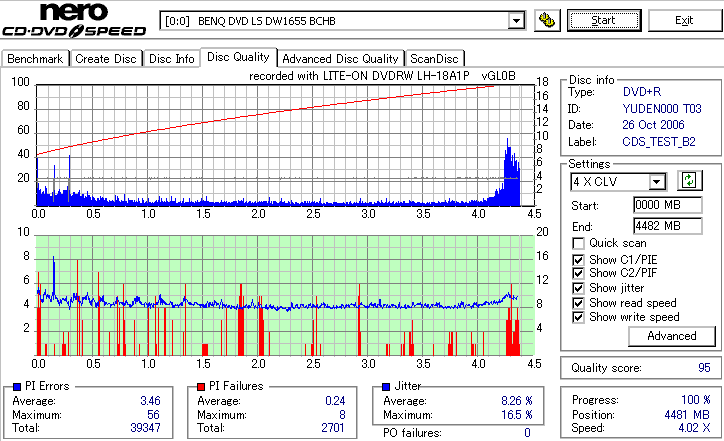
Task: Open the drive selection dropdown arrow
Action: (x=516, y=21)
